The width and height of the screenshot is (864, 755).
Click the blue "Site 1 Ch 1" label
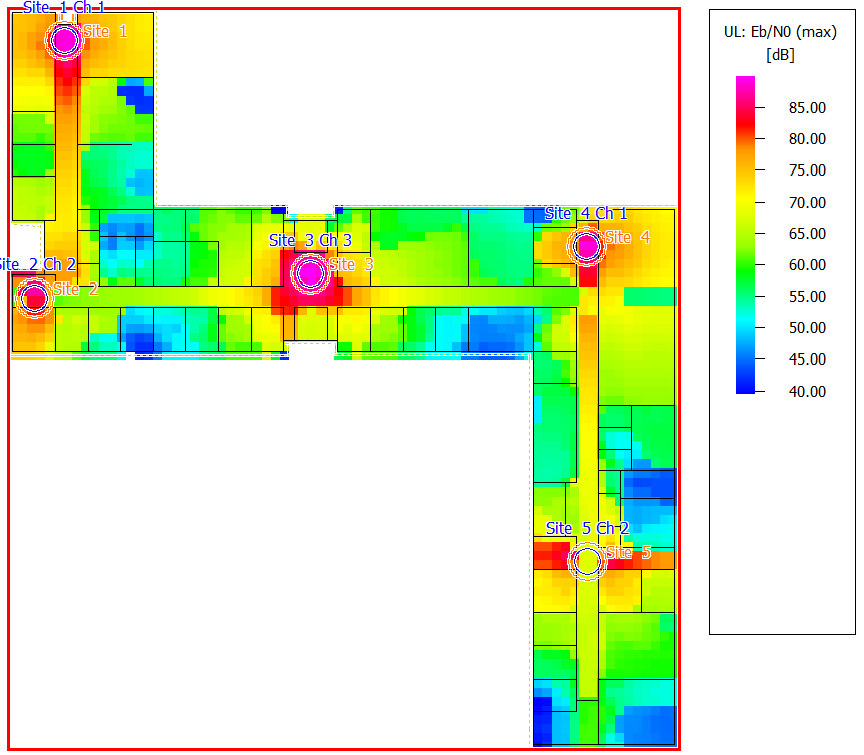pyautogui.click(x=64, y=8)
